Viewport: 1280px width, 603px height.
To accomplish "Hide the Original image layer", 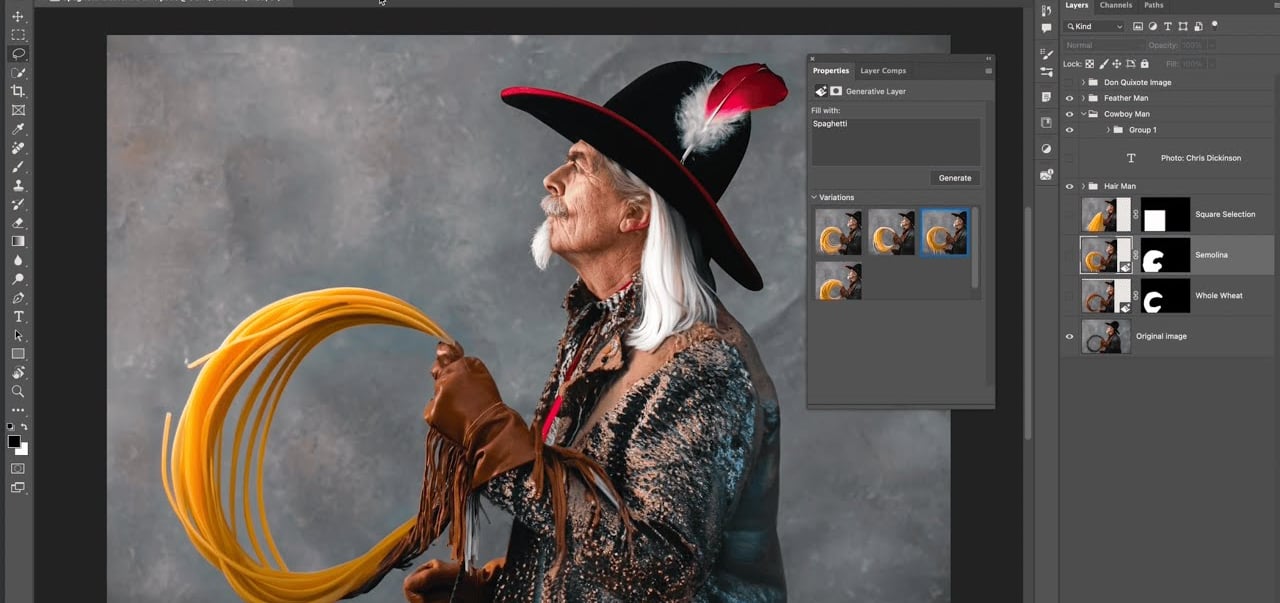I will click(x=1069, y=336).
